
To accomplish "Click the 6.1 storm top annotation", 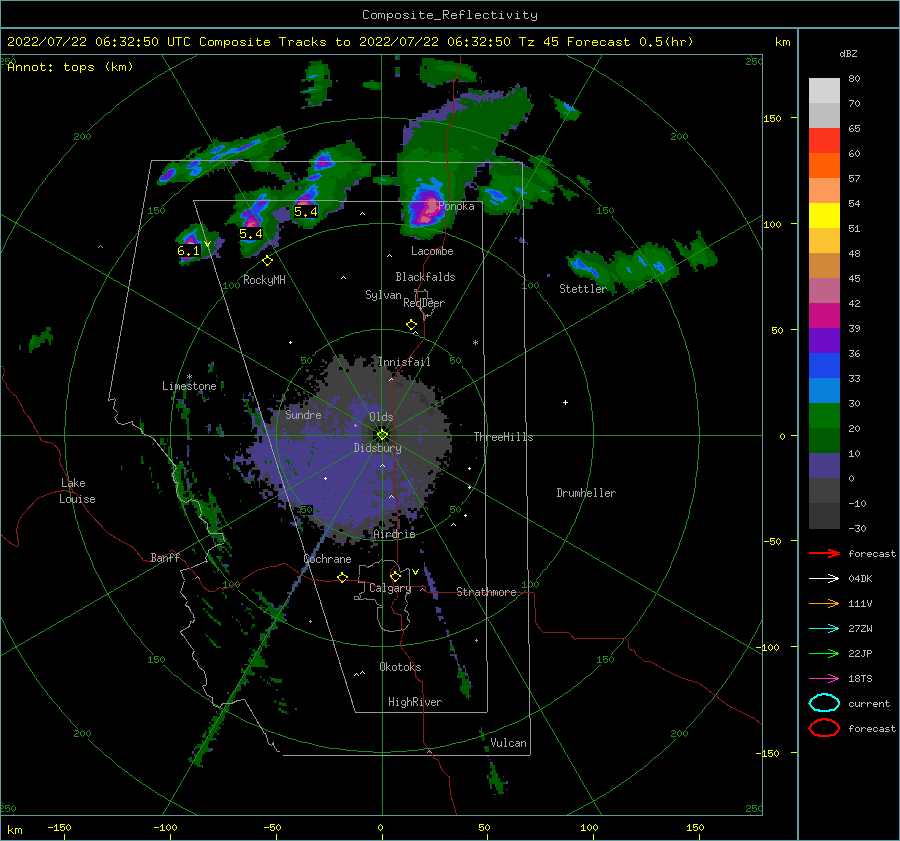I will [188, 251].
